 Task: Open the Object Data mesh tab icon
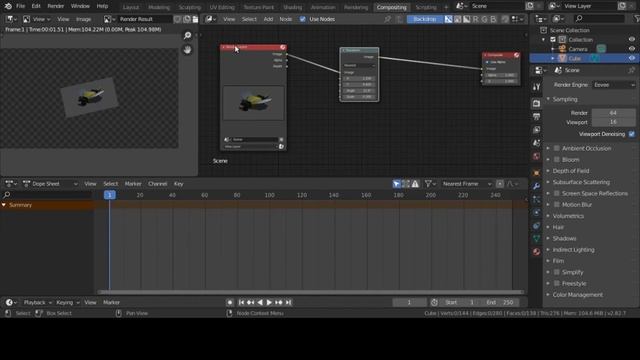(x=536, y=239)
